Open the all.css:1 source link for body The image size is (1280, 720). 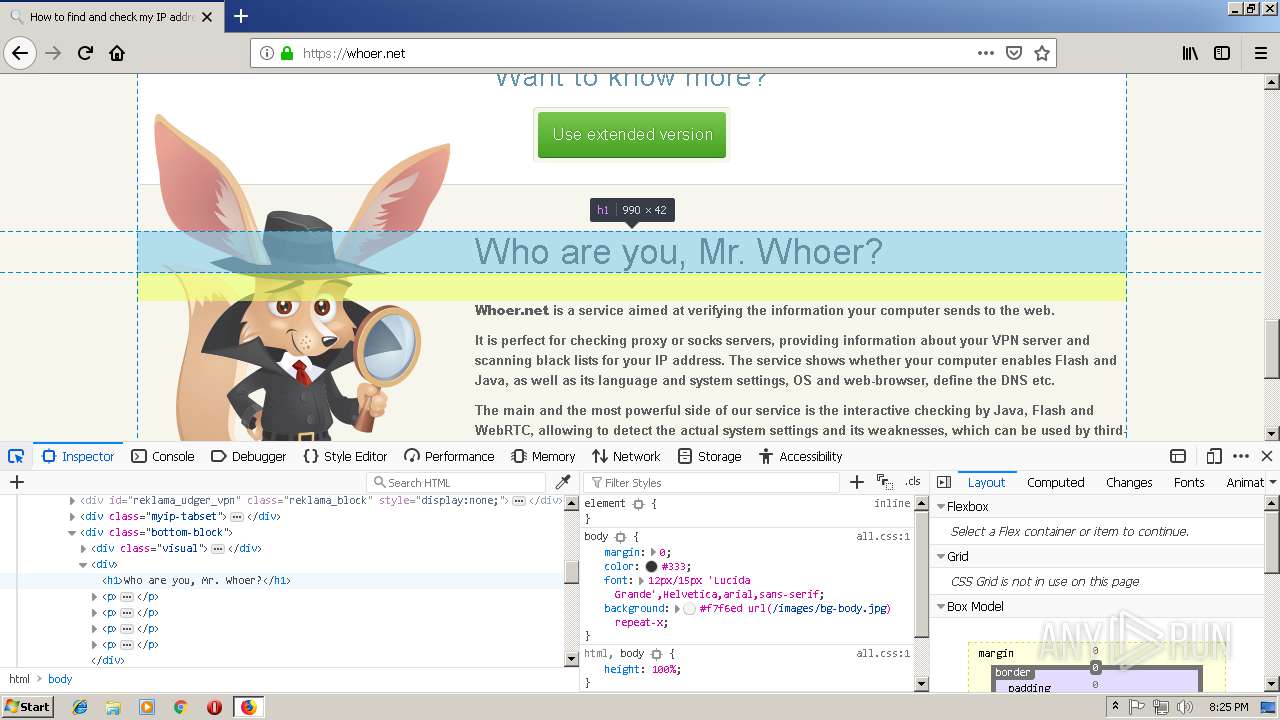pyautogui.click(x=883, y=536)
